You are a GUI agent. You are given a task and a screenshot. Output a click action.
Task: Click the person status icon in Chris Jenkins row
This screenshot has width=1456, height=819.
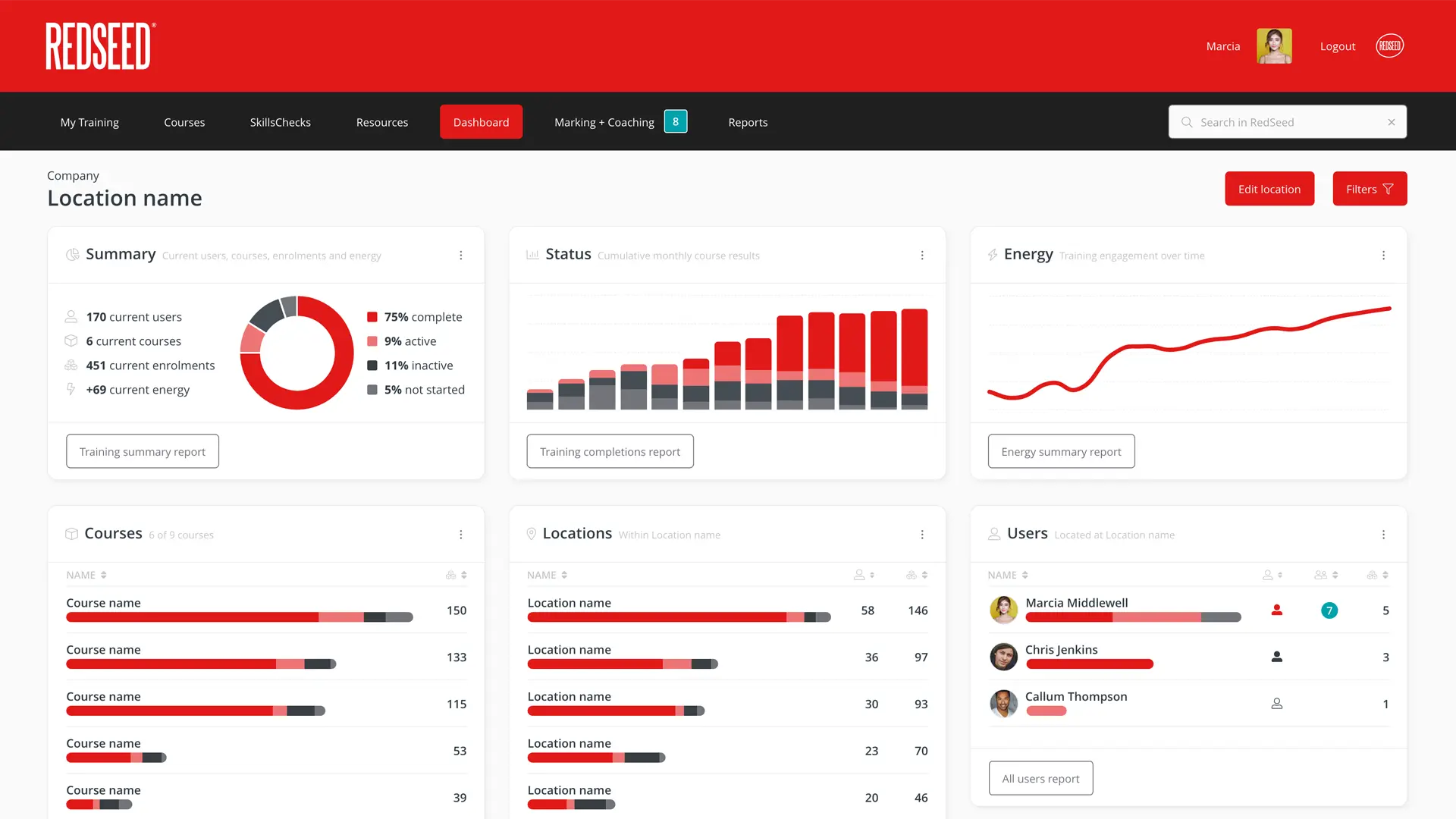click(x=1277, y=657)
